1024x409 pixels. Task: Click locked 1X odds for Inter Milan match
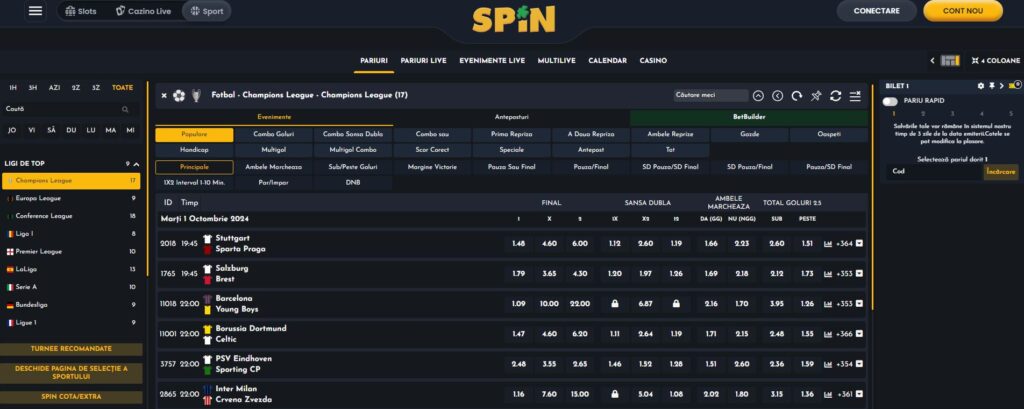point(615,394)
